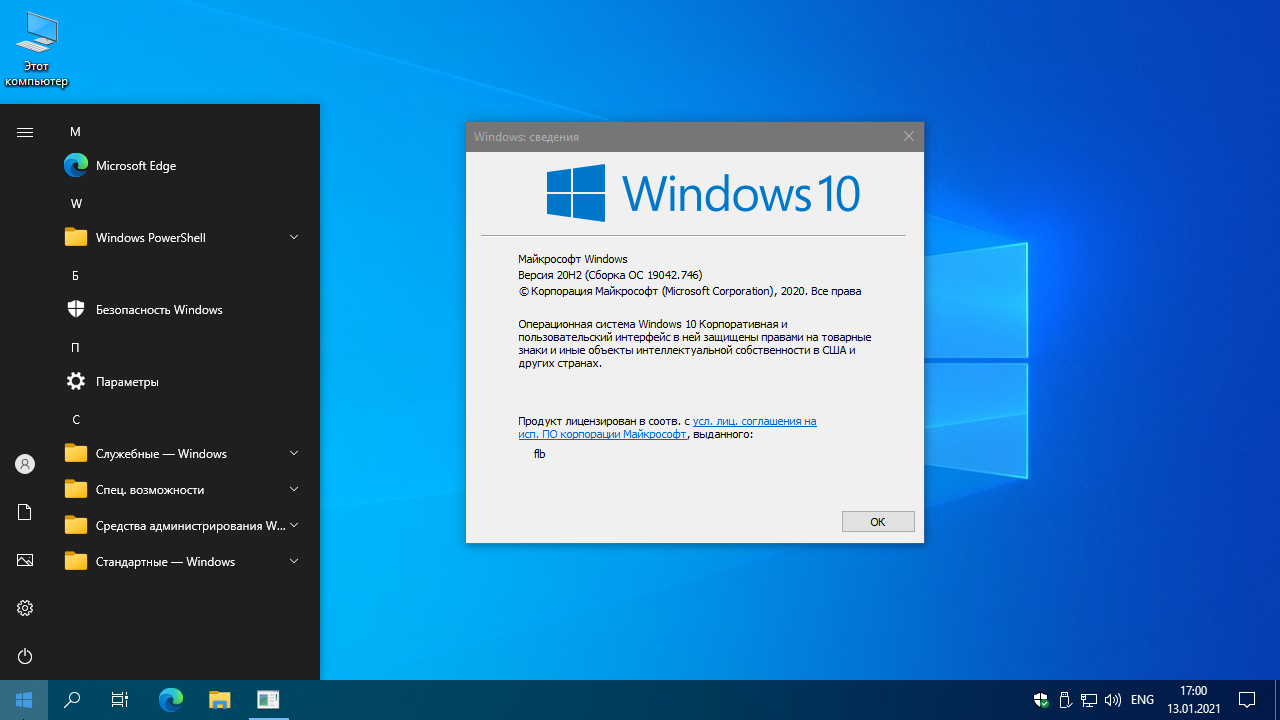Open Pictures icon in Start menu rail

point(25,560)
